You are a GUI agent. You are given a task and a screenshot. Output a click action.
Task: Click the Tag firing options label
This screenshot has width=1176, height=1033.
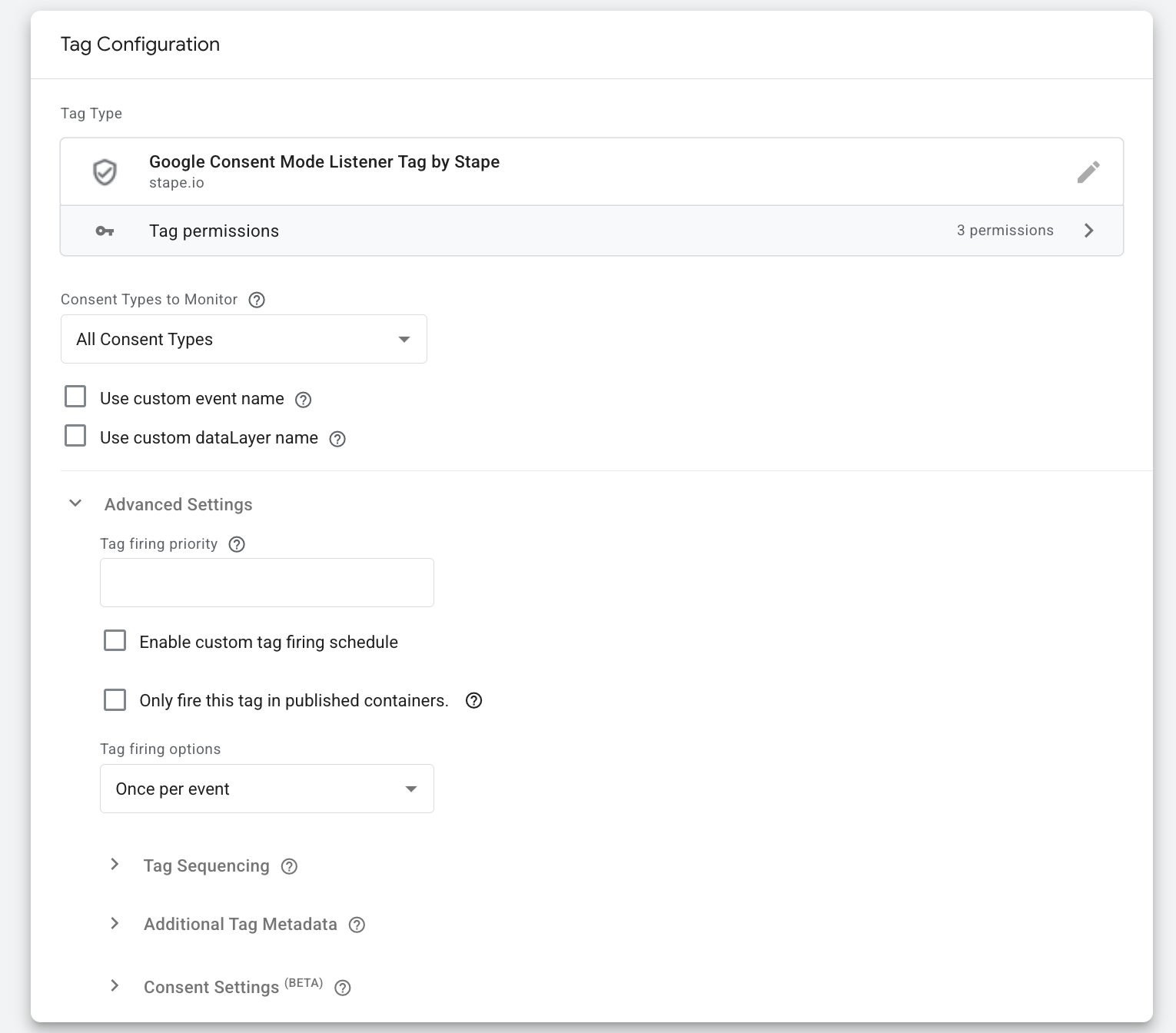pyautogui.click(x=160, y=749)
